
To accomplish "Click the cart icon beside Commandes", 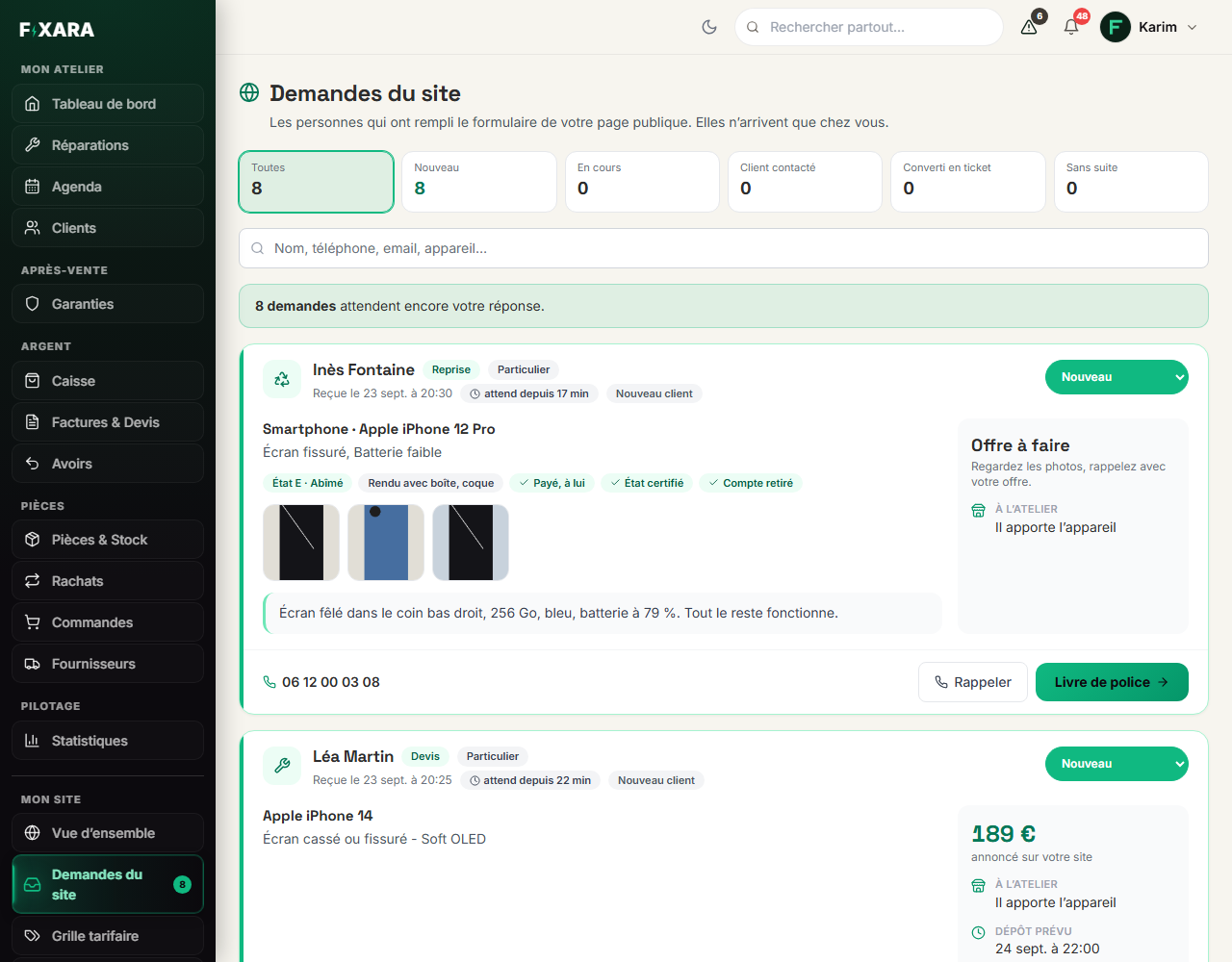I will point(33,622).
